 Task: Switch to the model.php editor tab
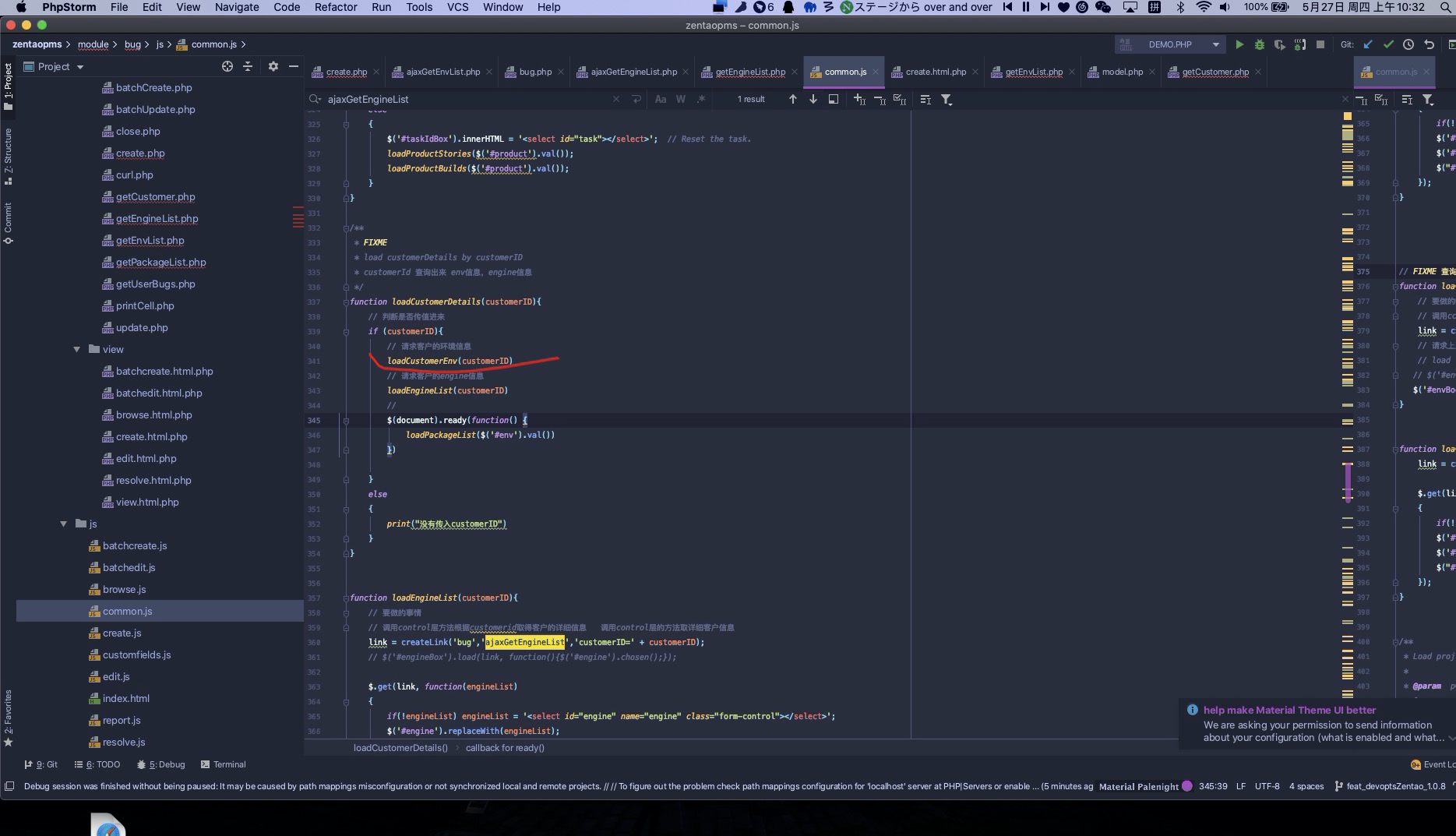pos(1122,72)
